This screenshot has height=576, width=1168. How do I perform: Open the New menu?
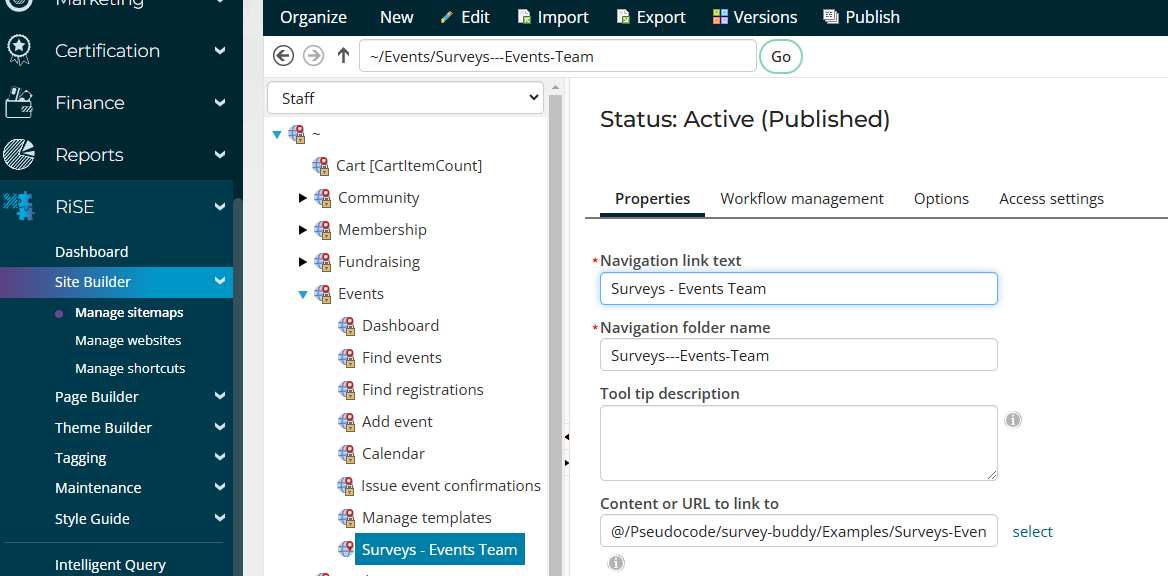(396, 17)
